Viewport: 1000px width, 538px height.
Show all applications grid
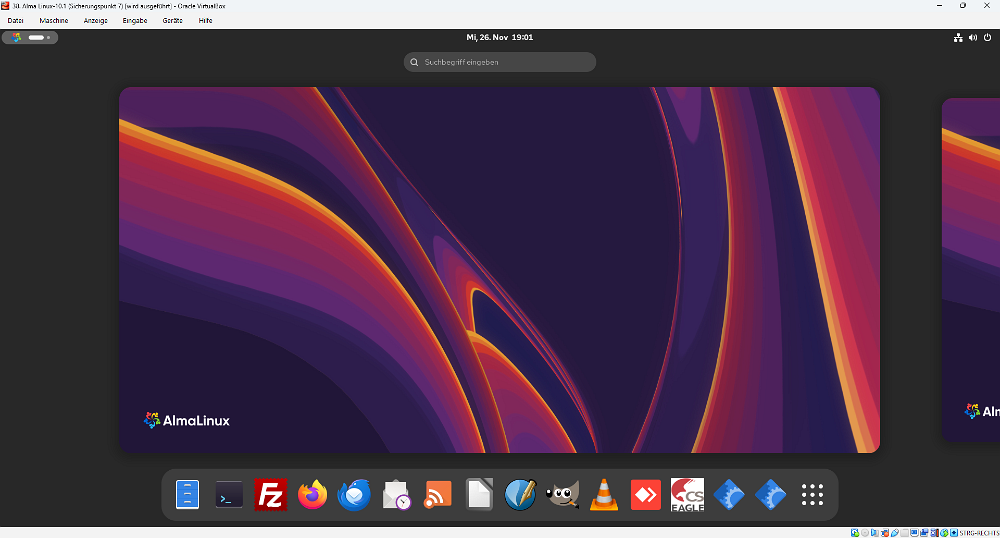click(x=812, y=495)
